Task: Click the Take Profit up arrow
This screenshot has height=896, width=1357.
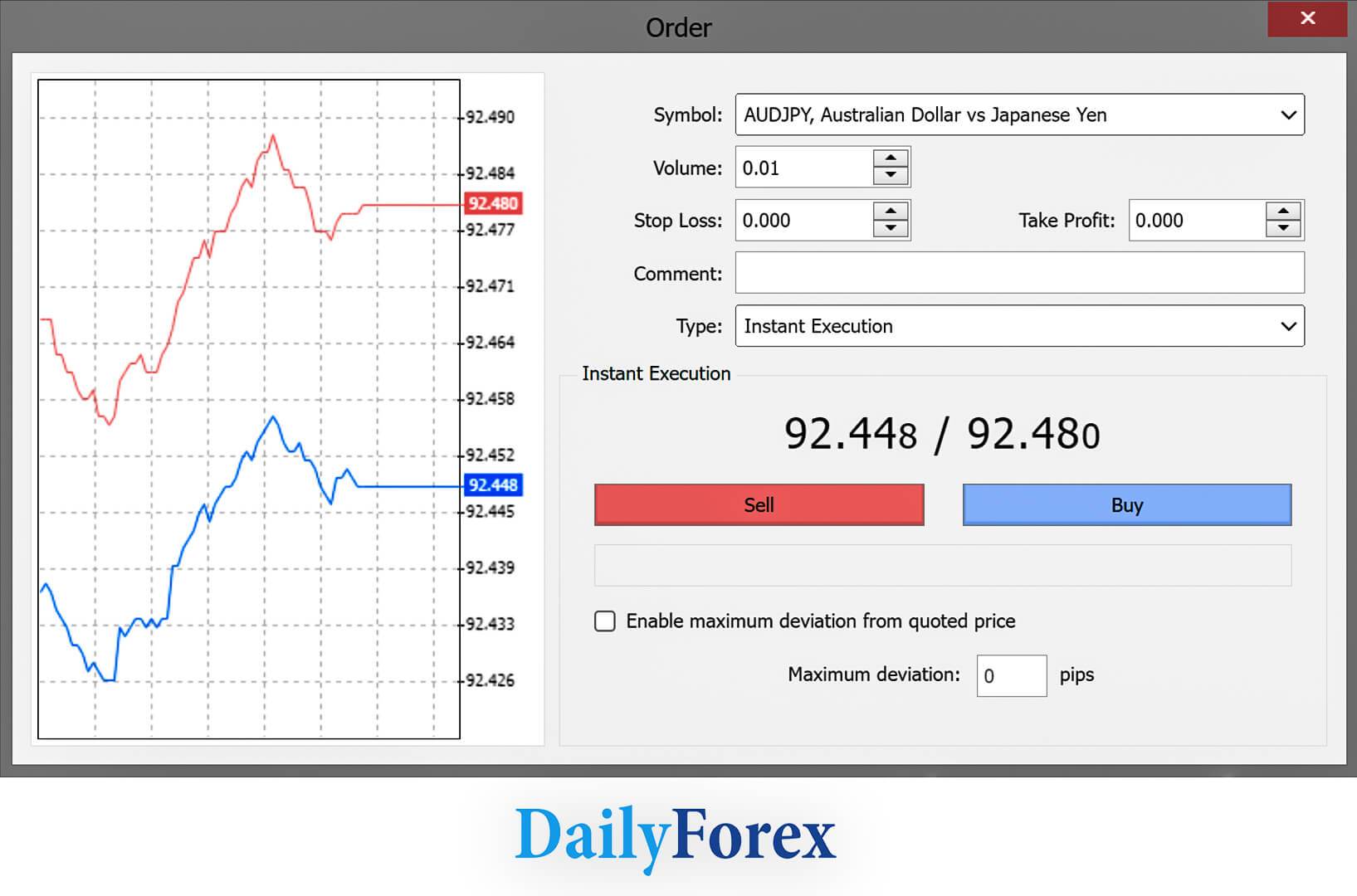Action: (x=1282, y=211)
